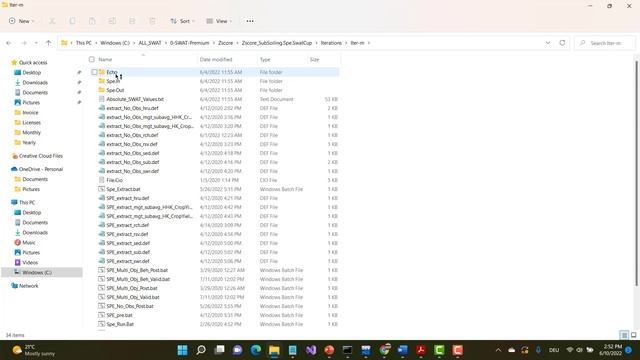Screen dimensions: 640x360
Task: Go up one folder level
Action: [x=48, y=43]
